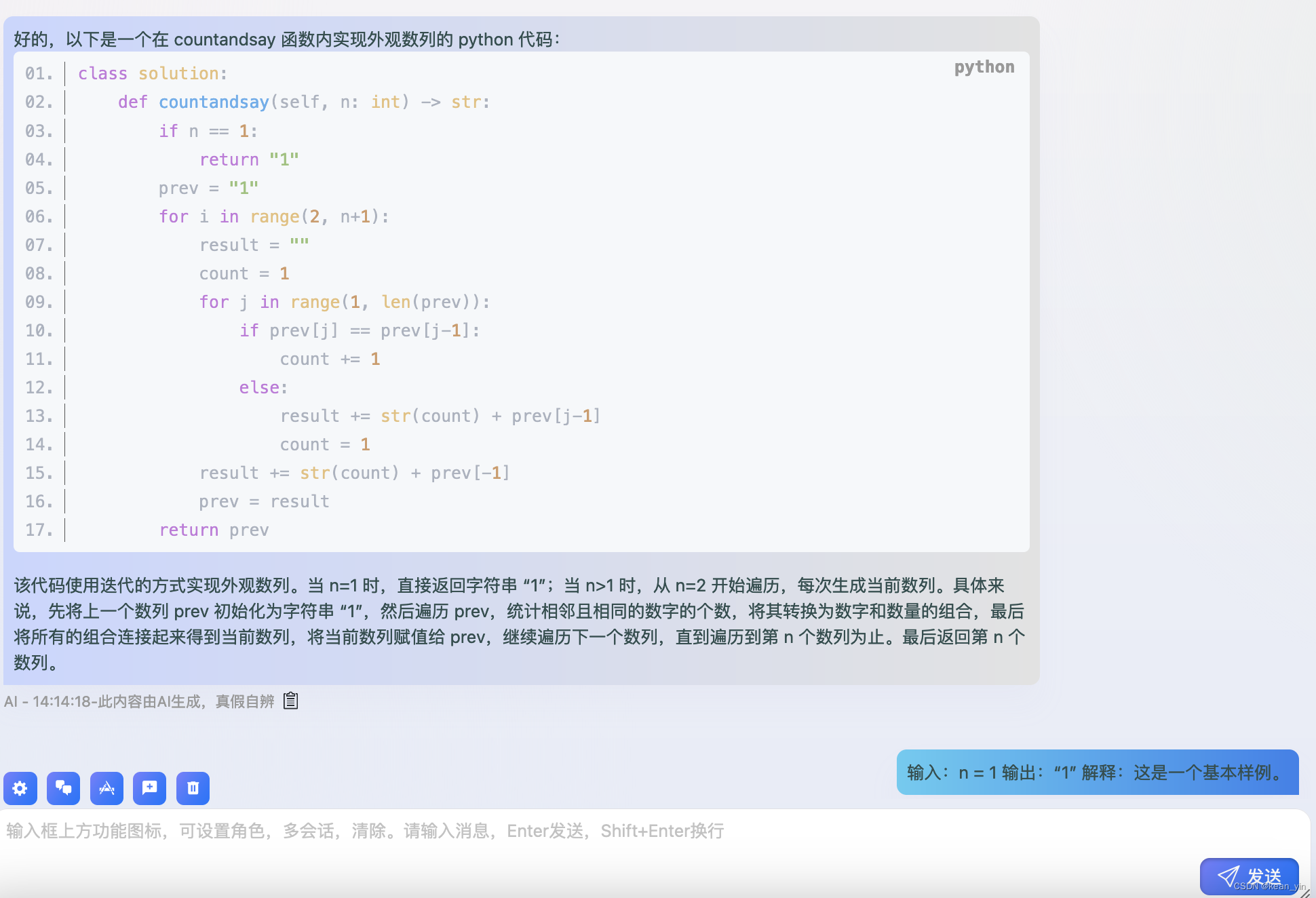Screen dimensions: 1316x898
Task: Click line 17 return prev
Action: point(214,530)
